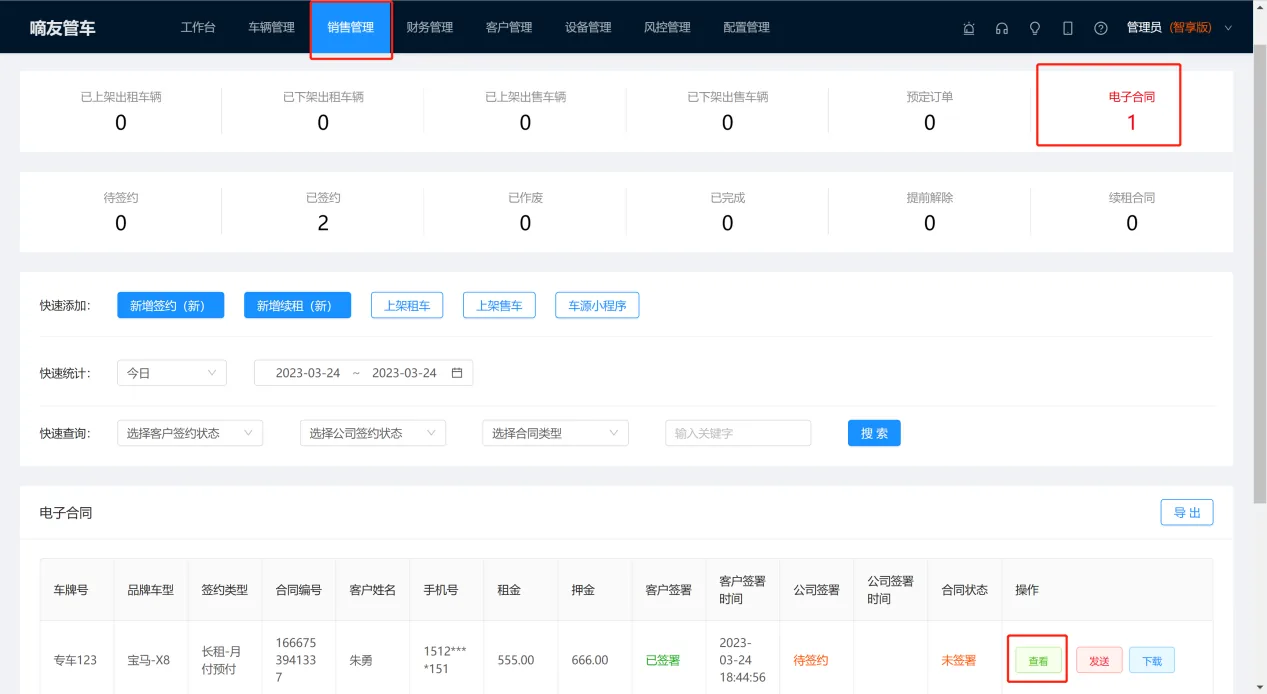Open 客户管理 menu
The width and height of the screenshot is (1267, 694).
pos(509,28)
